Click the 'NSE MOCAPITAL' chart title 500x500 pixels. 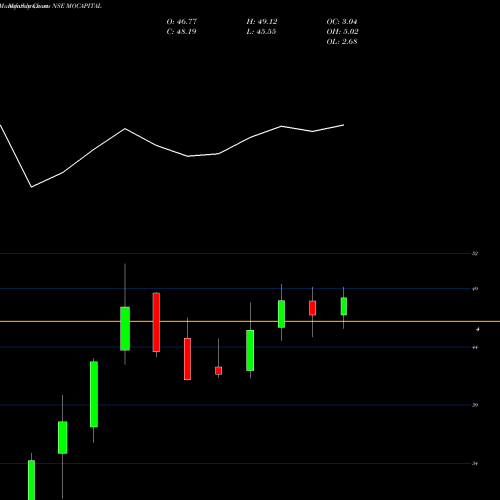[77, 6]
